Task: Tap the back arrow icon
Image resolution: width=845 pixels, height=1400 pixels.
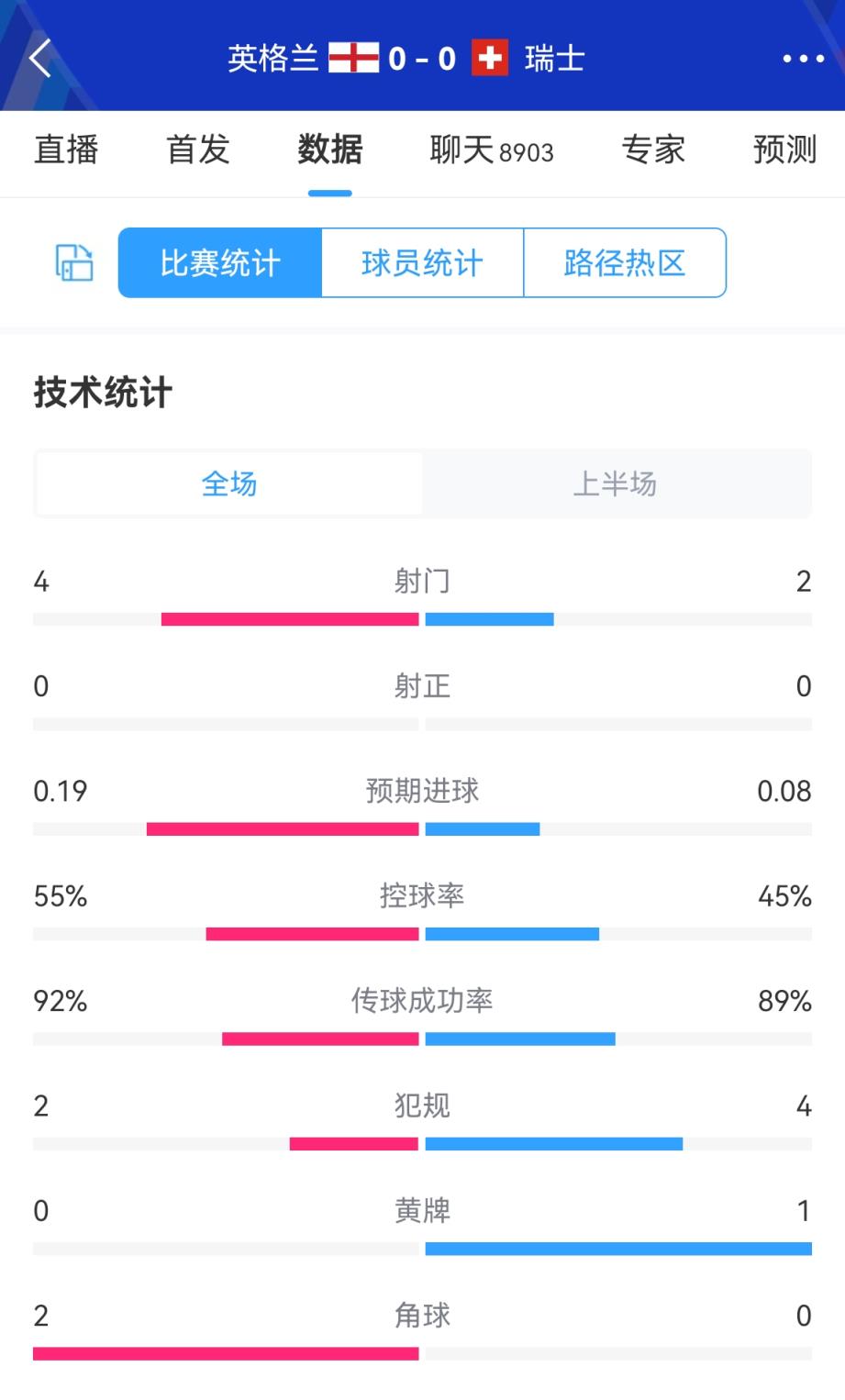Action: [40, 59]
